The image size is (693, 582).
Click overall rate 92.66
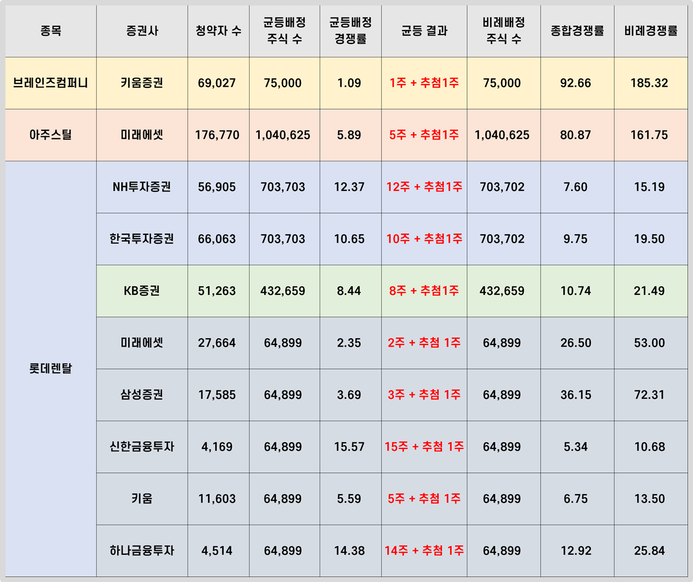tap(575, 83)
